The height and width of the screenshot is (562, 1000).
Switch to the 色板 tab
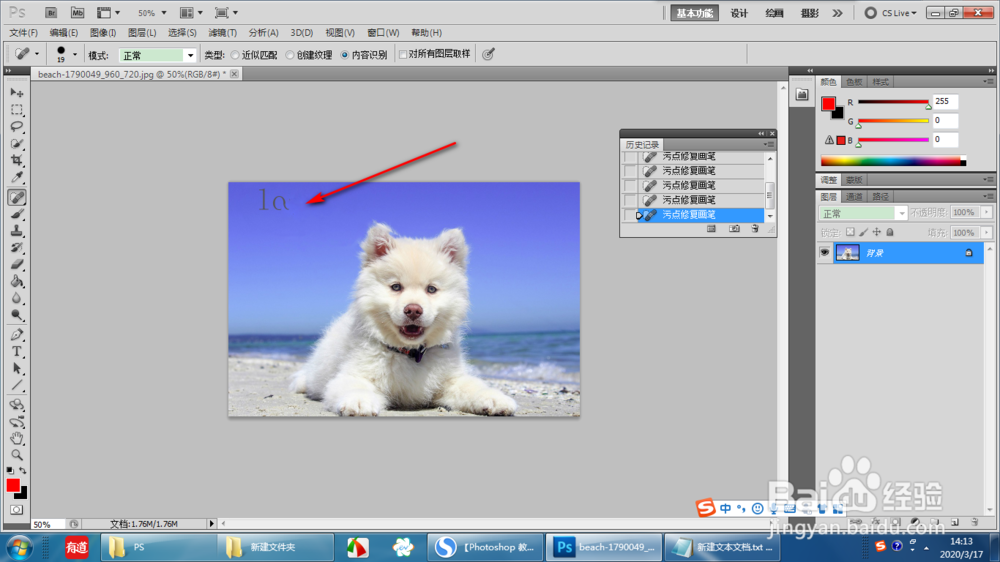pos(854,82)
